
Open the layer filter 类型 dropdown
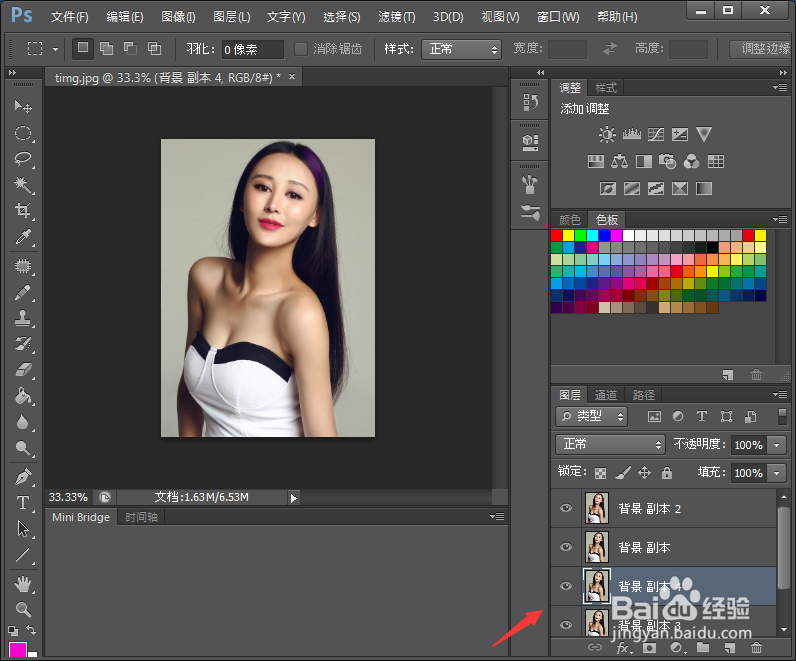[x=592, y=417]
